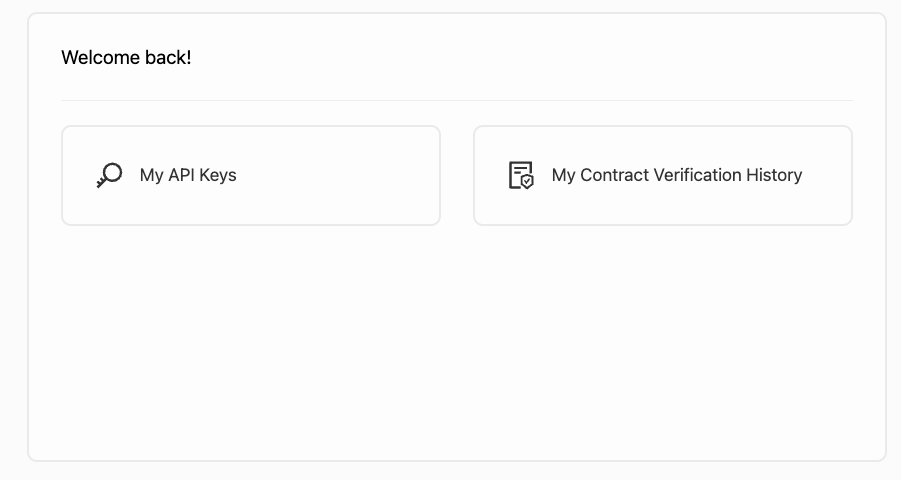901x480 pixels.
Task: Click empty space right of the API Keys label
Action: tap(340, 175)
